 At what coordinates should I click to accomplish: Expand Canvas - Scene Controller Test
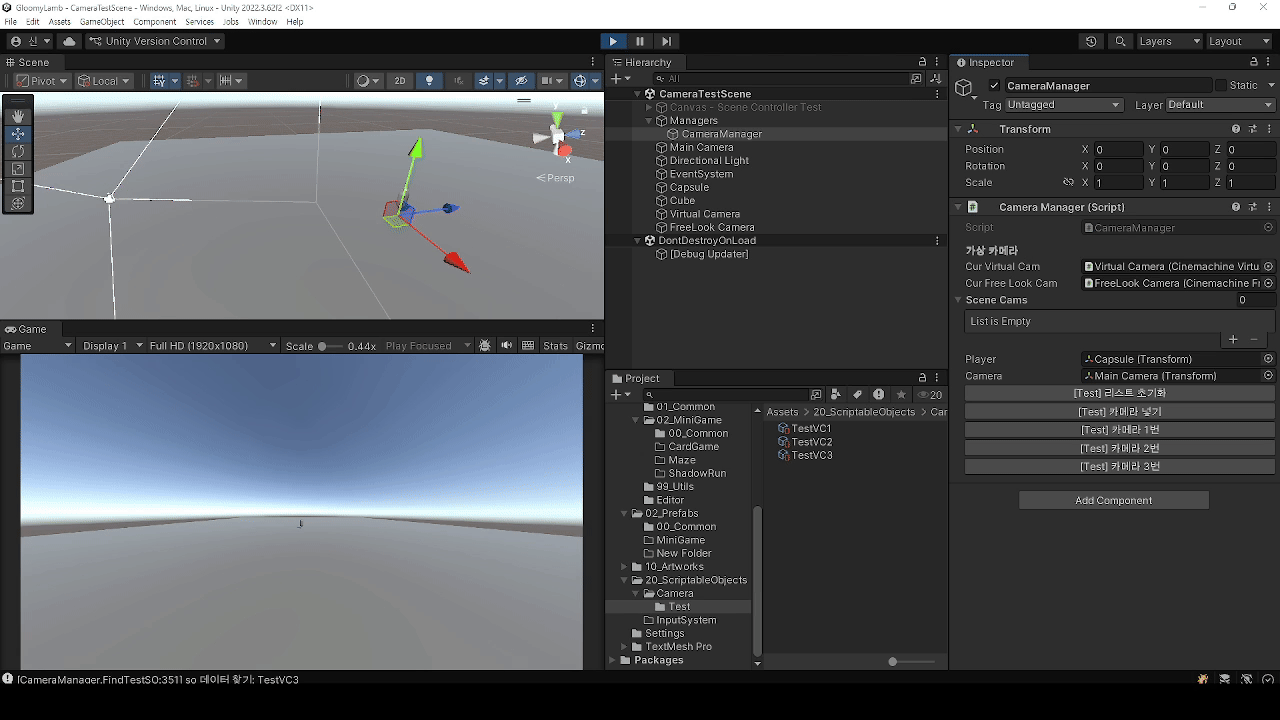648,107
